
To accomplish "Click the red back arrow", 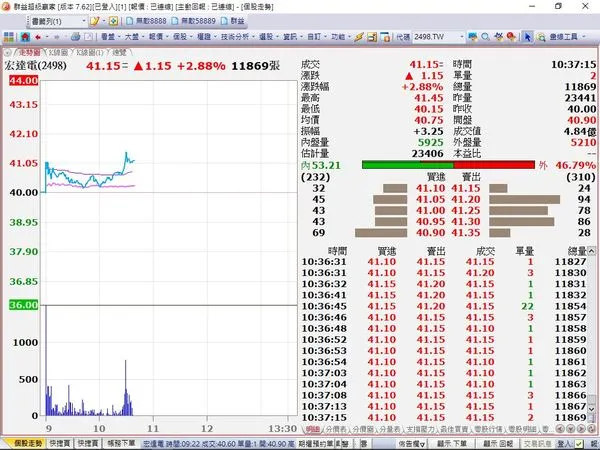I will [x=38, y=37].
